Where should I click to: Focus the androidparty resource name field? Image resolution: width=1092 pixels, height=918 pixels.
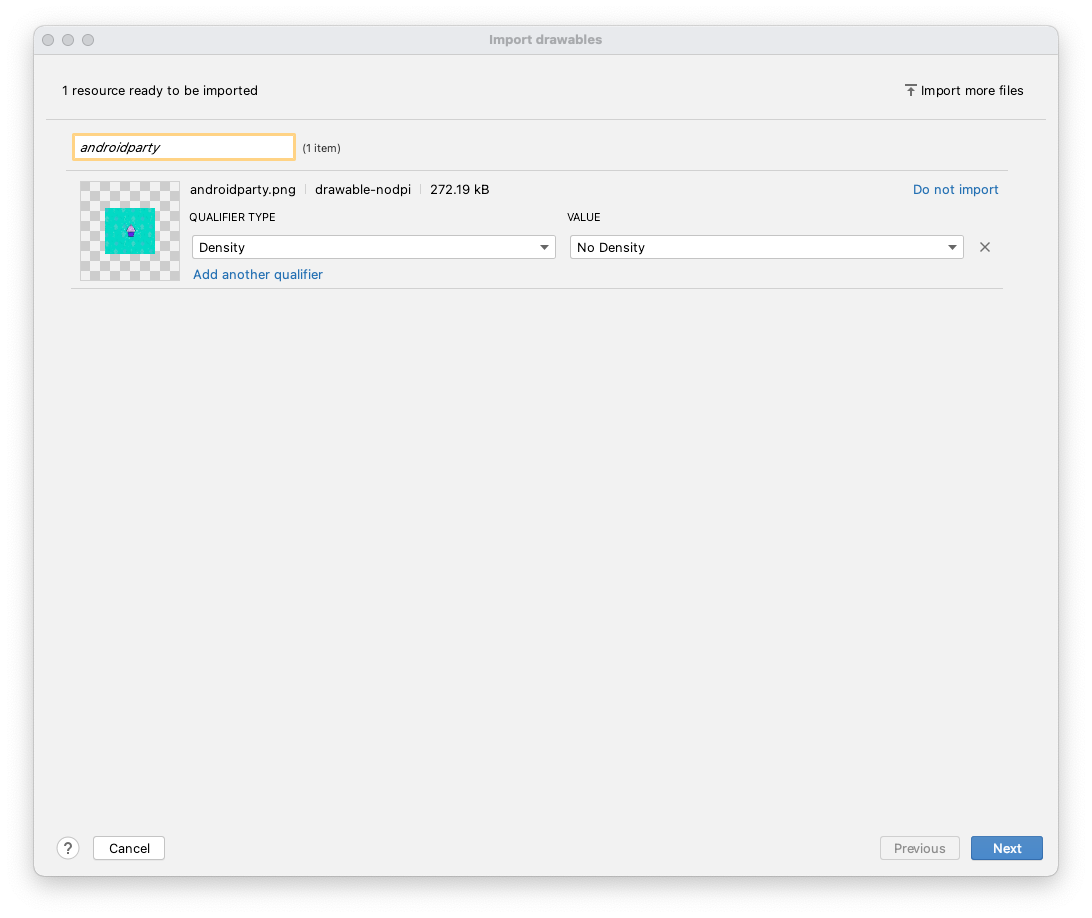[x=184, y=147]
